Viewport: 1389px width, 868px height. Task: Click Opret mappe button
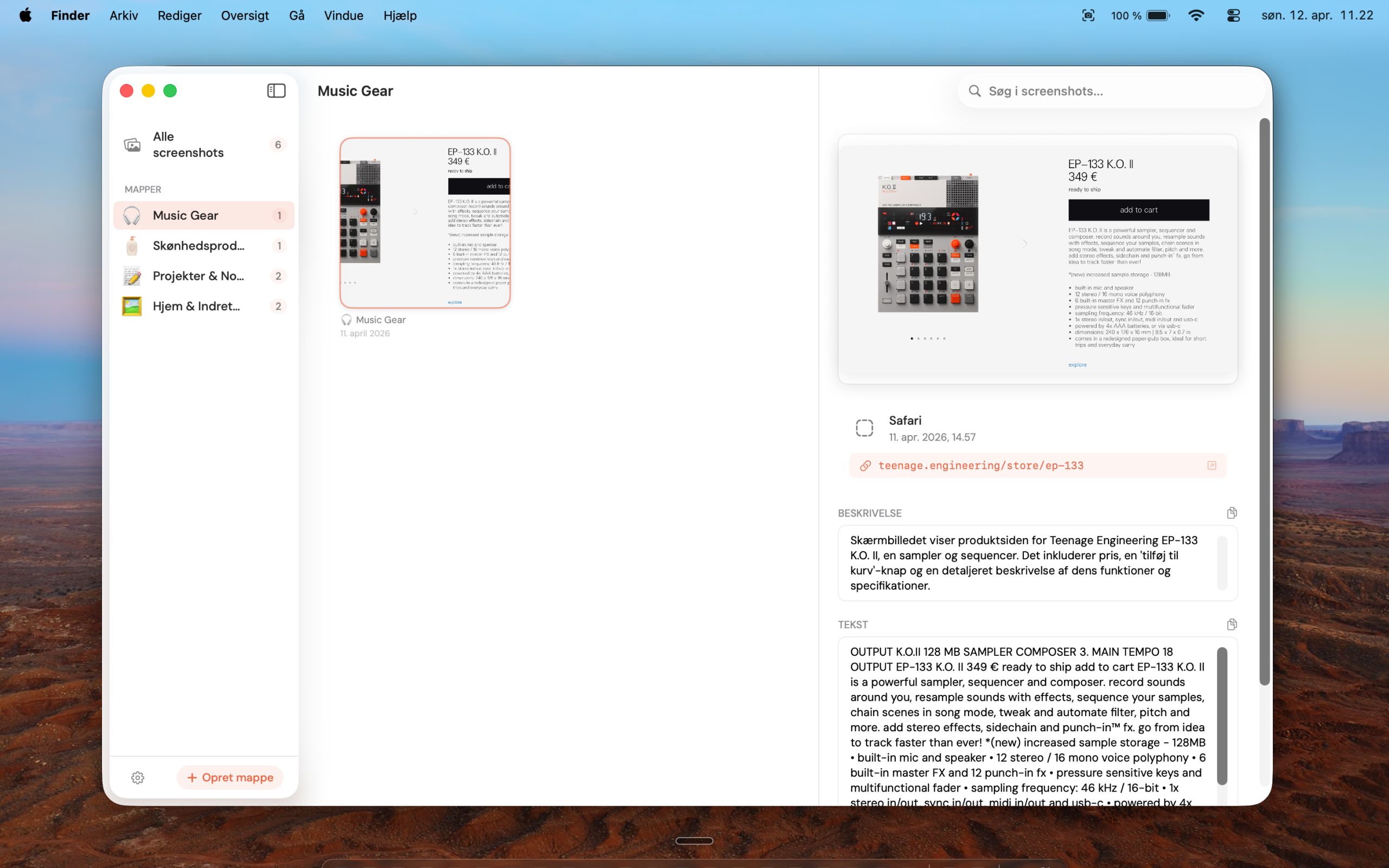(x=230, y=777)
